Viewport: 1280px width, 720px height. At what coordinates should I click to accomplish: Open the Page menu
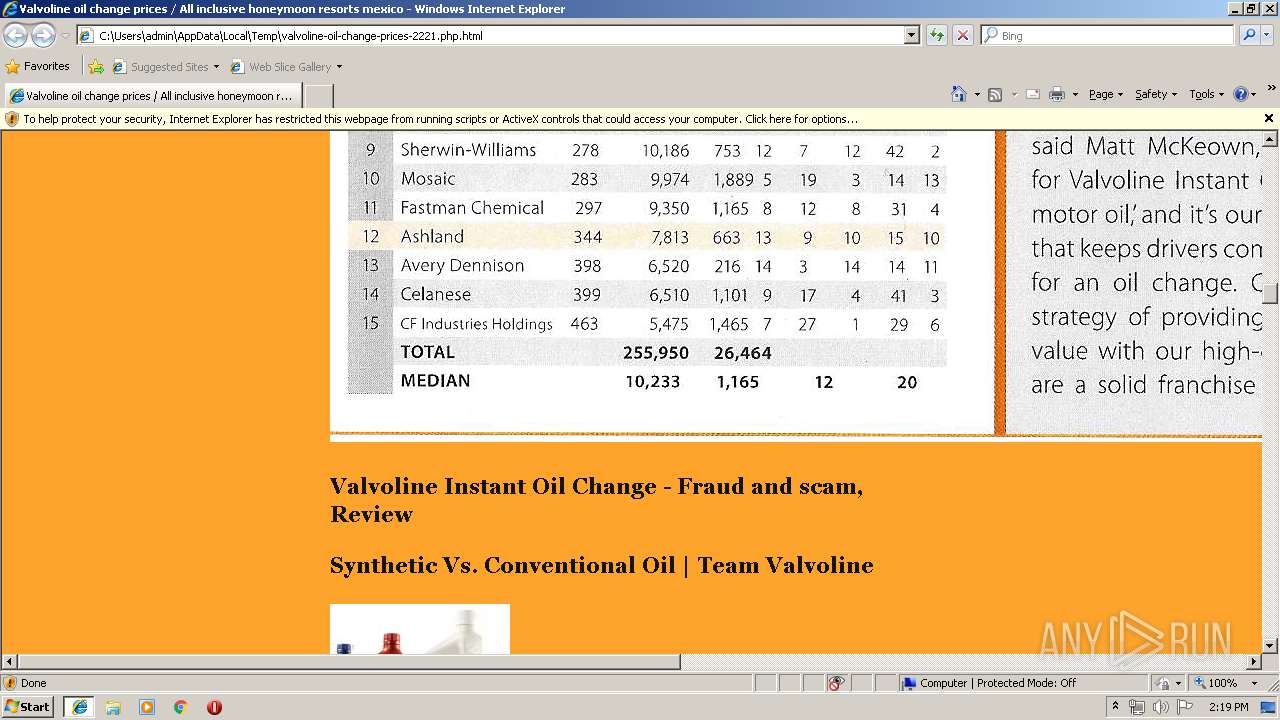[x=1105, y=94]
